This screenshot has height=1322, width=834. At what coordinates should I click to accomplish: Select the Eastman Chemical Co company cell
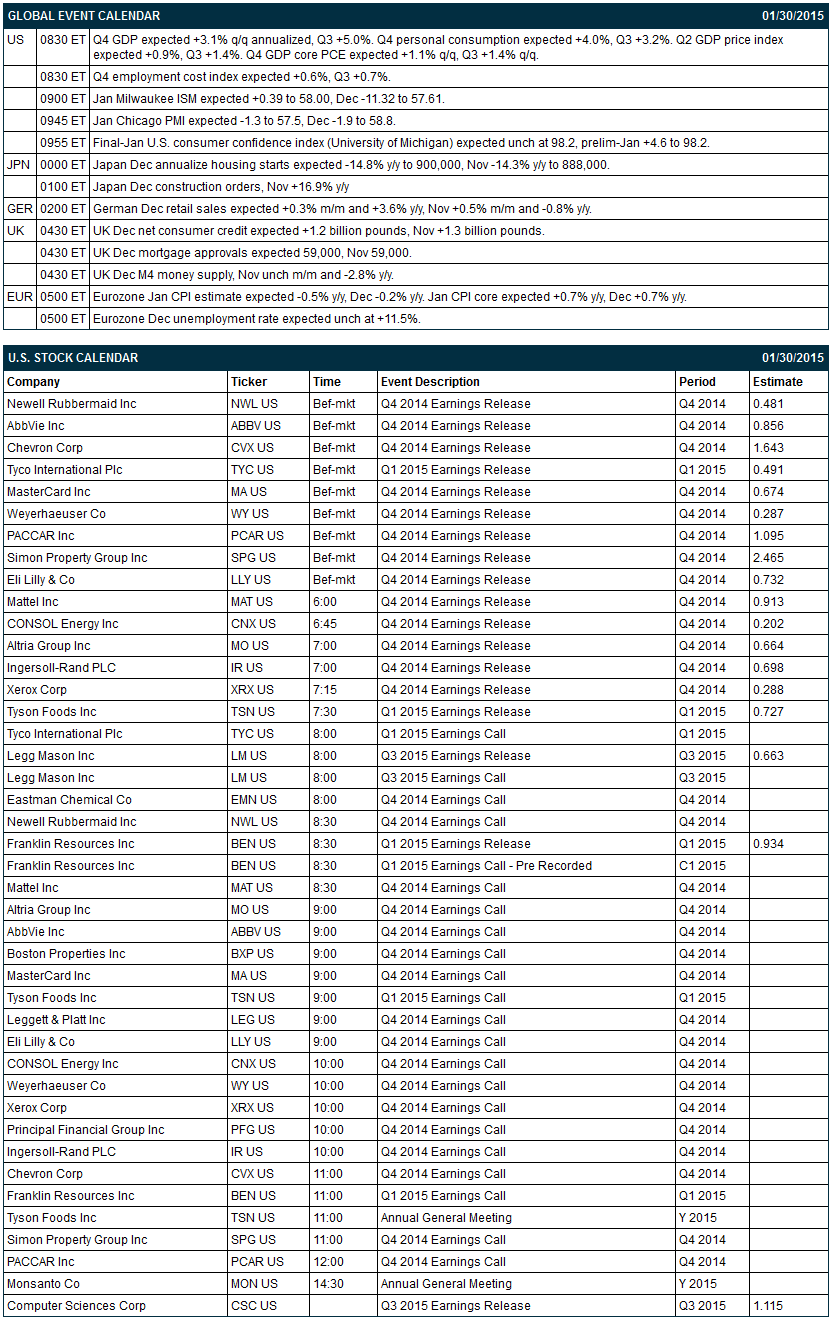116,800
